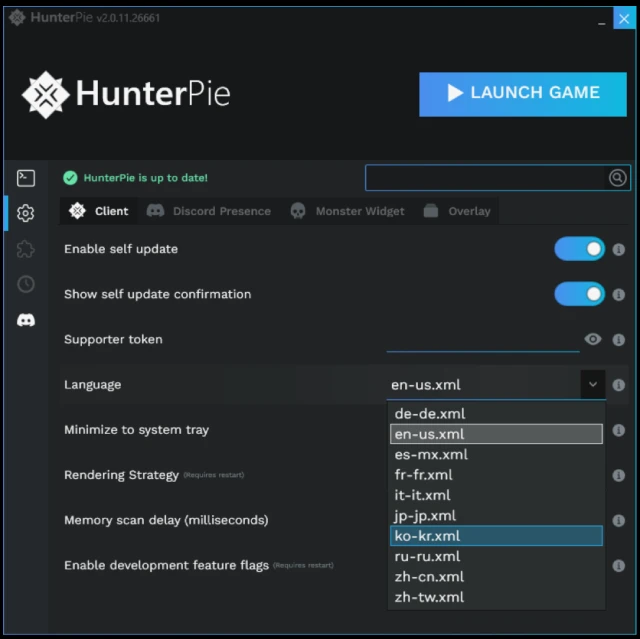Reveal supporter token with eye icon

click(x=593, y=339)
